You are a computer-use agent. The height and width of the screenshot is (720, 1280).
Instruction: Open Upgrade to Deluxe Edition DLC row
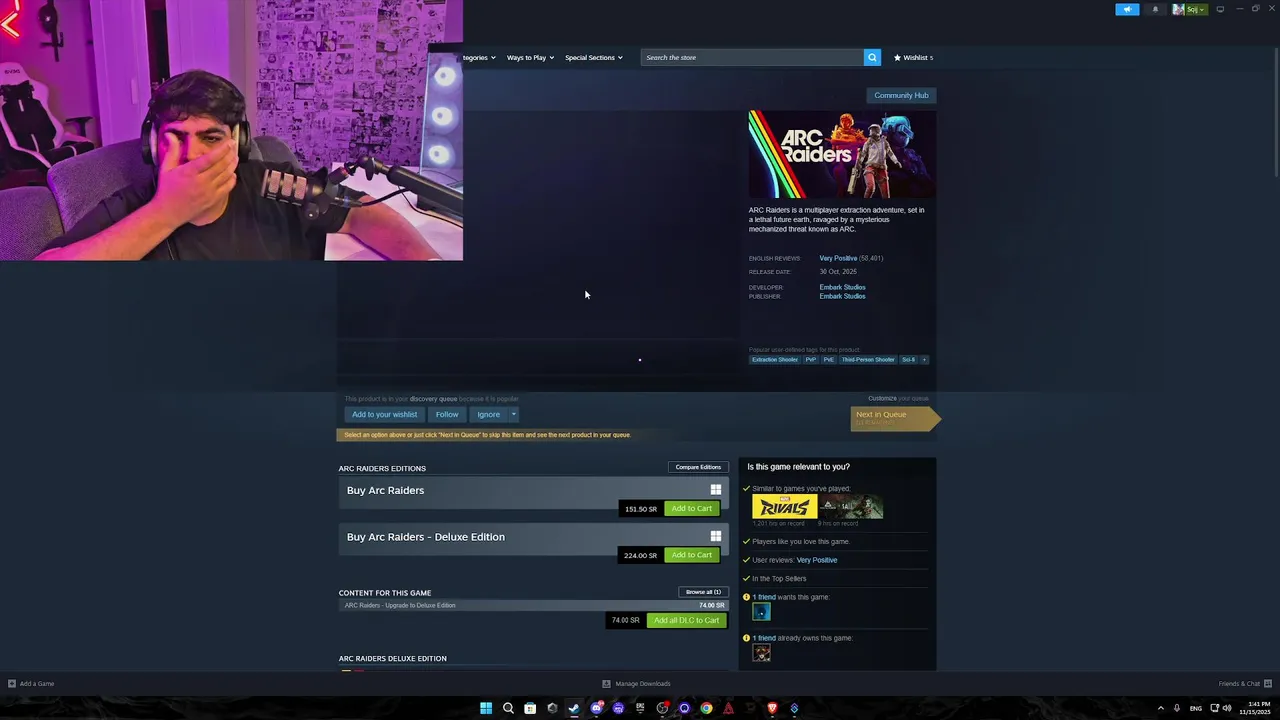tap(533, 605)
